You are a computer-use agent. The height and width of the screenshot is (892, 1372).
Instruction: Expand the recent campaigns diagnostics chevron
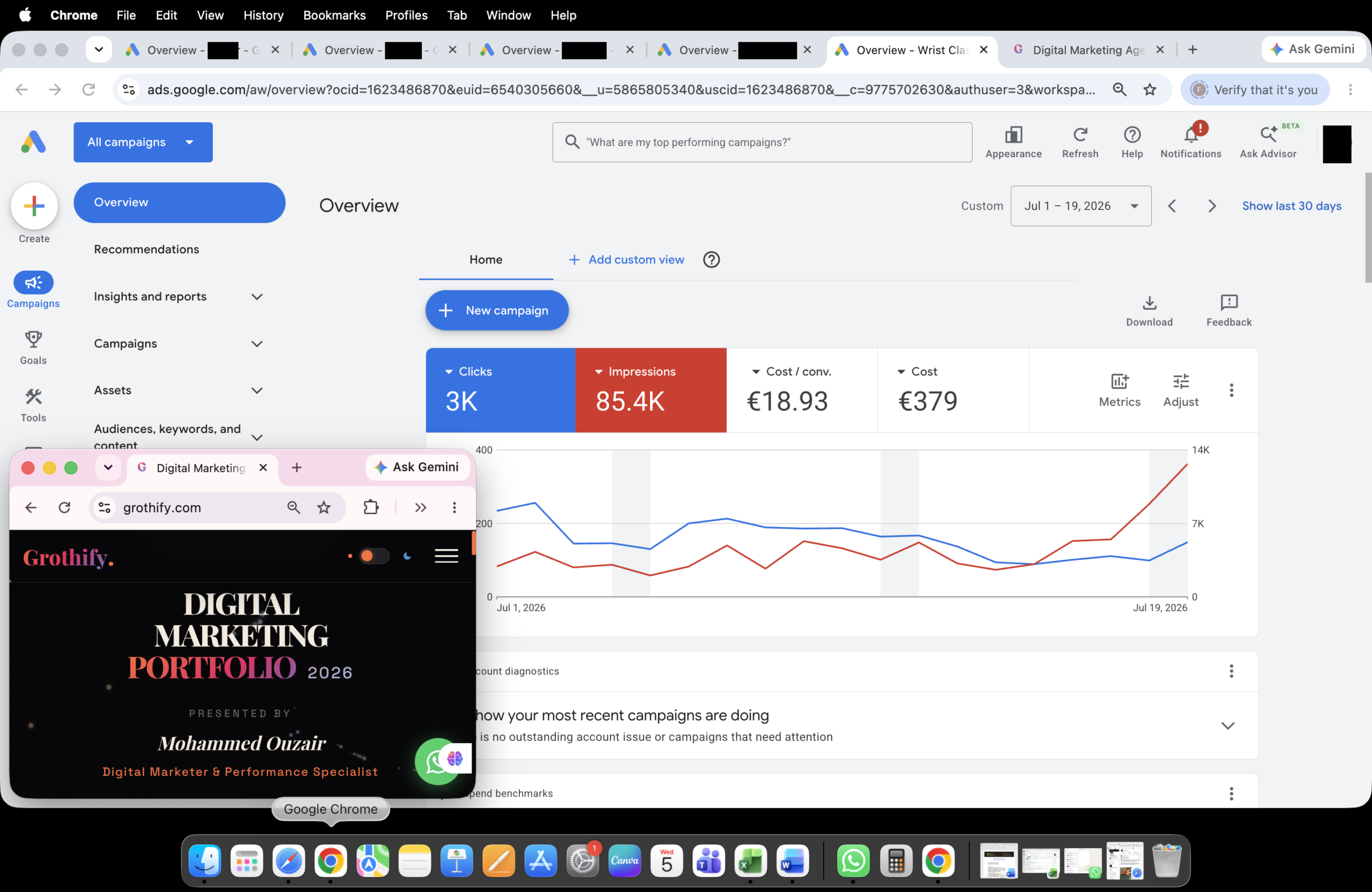tap(1228, 725)
